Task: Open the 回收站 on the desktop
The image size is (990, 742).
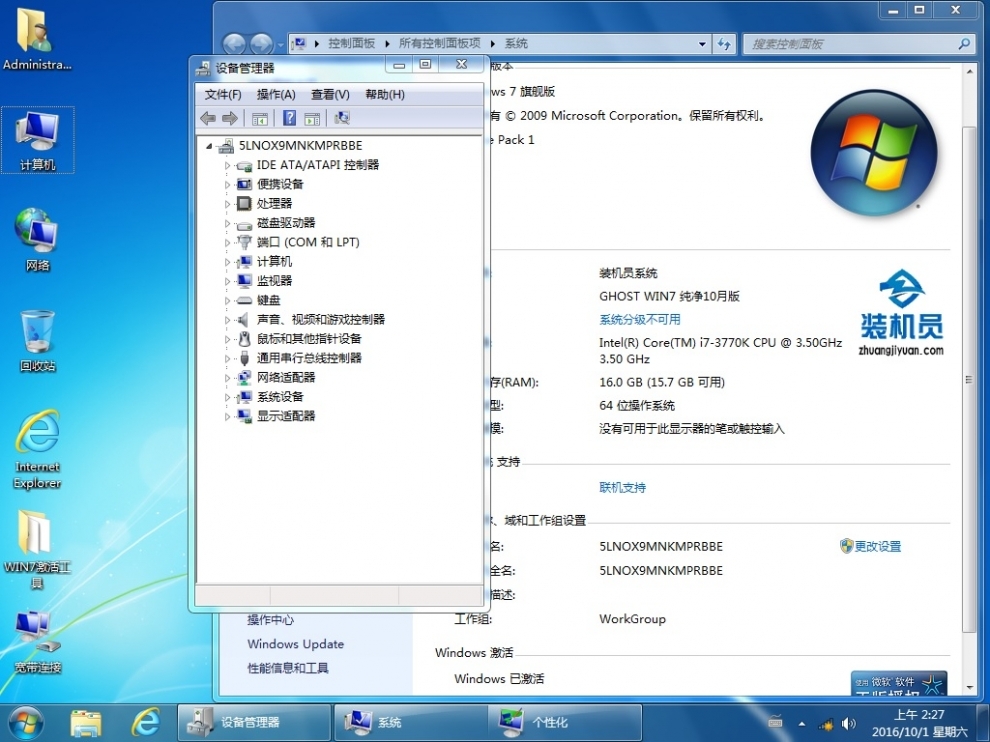Action: 36,330
